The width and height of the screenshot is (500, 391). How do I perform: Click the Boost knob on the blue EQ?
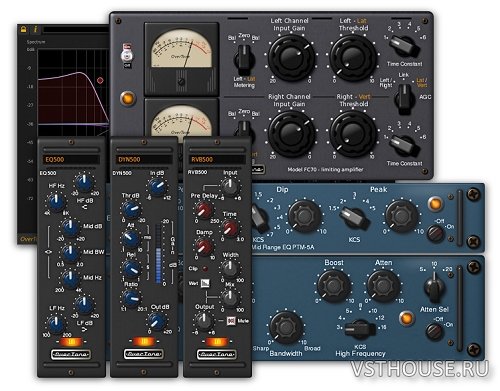pyautogui.click(x=333, y=286)
